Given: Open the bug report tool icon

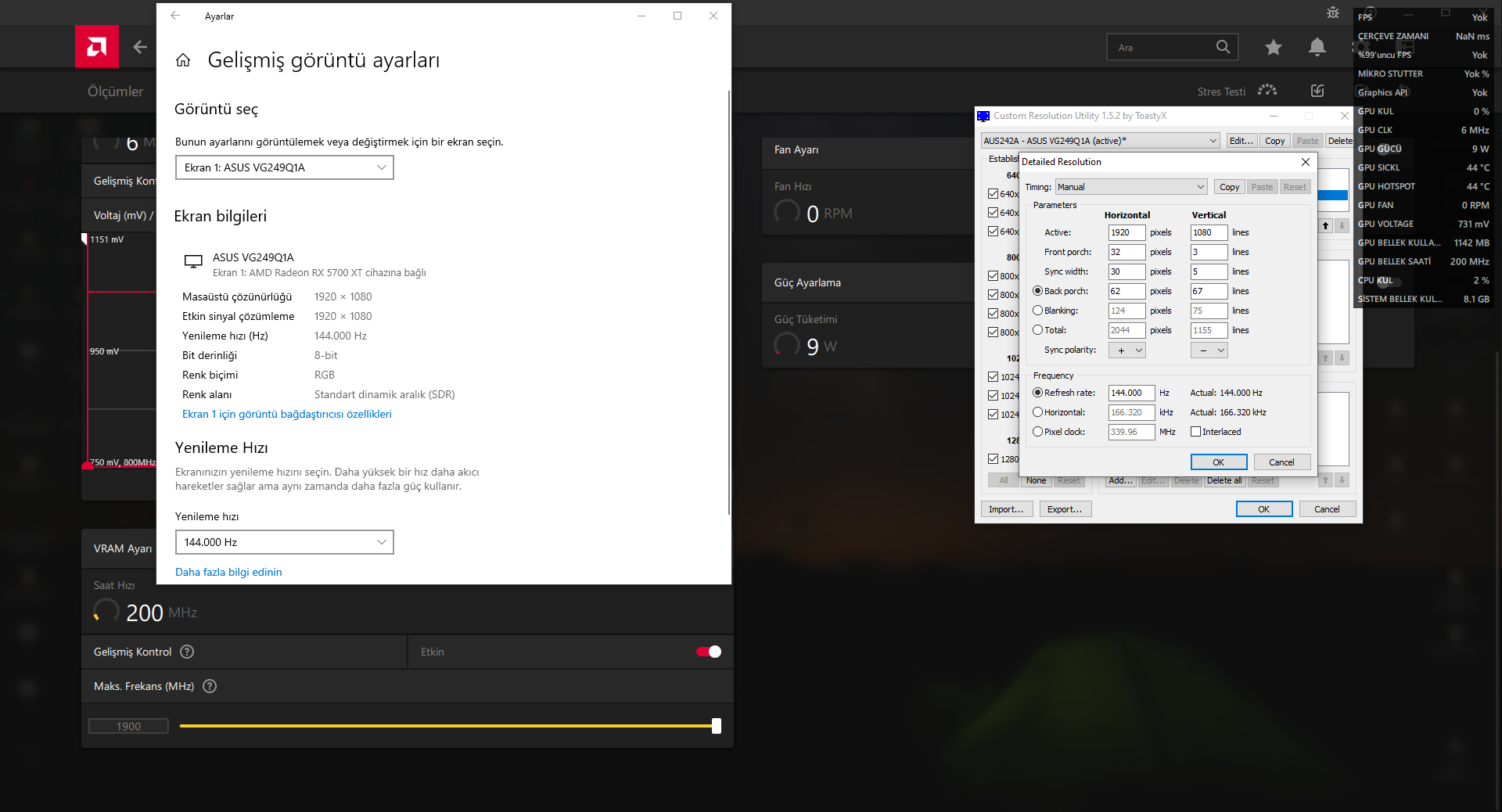Looking at the screenshot, I should point(1333,13).
